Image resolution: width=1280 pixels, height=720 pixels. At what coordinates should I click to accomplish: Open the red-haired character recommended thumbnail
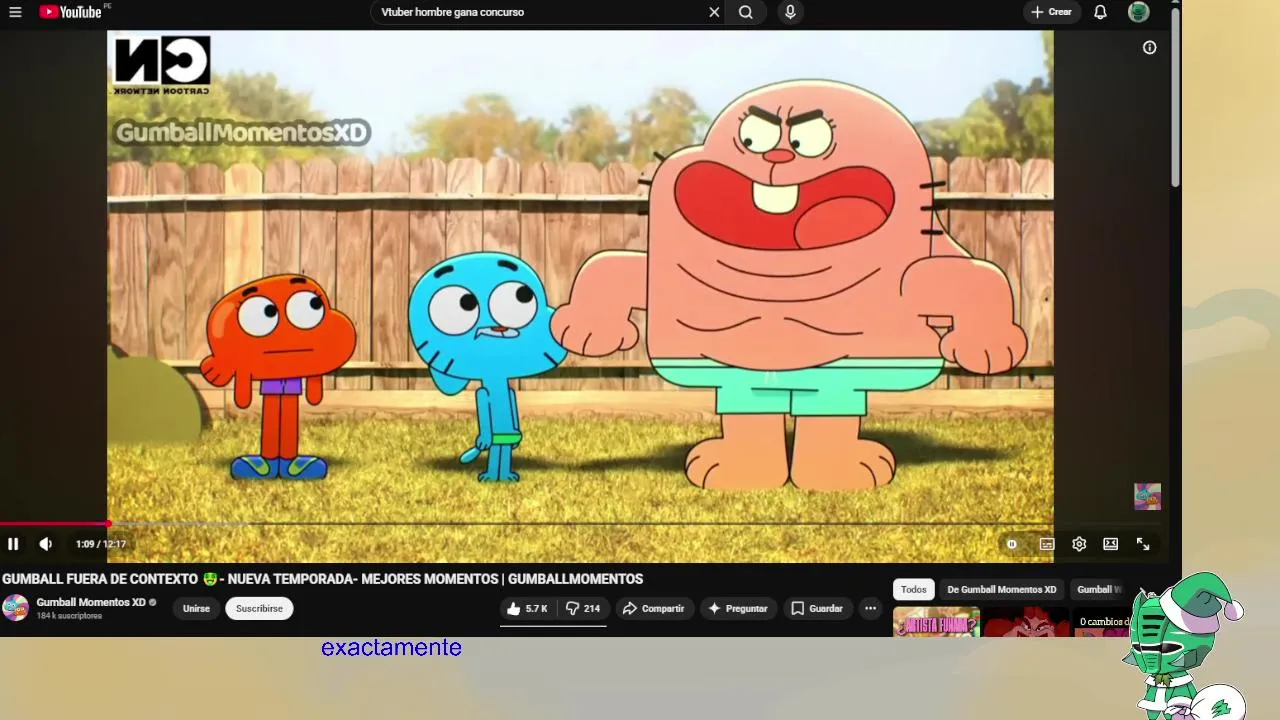coord(1026,622)
